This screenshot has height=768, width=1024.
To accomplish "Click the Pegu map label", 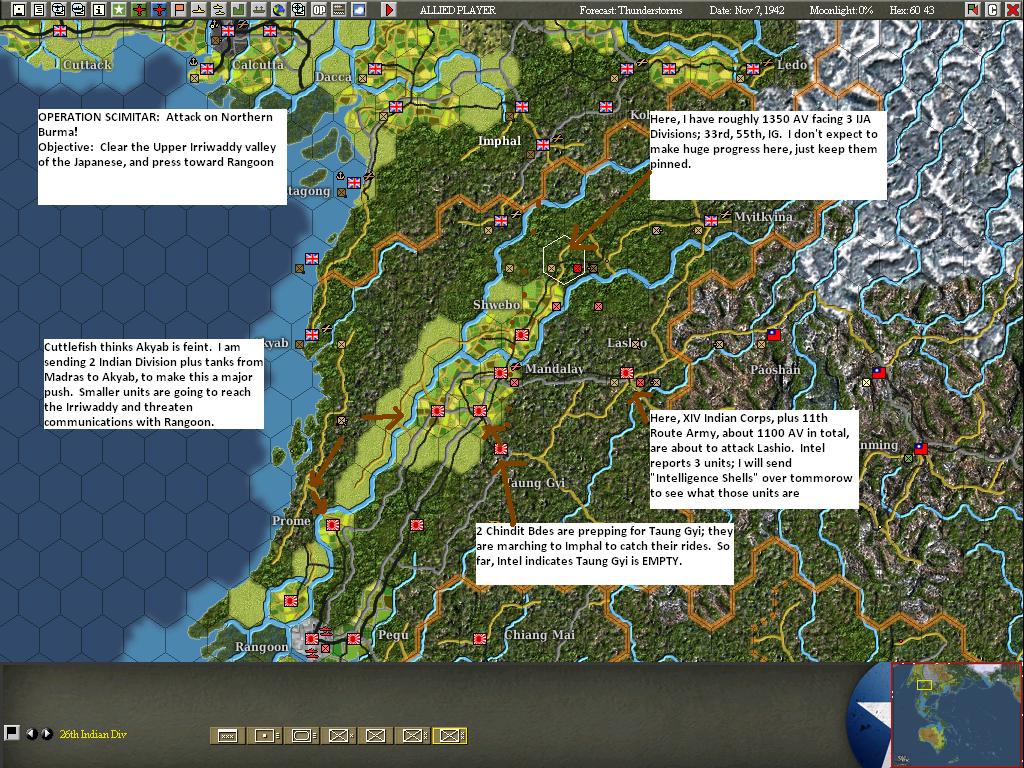I will point(393,634).
